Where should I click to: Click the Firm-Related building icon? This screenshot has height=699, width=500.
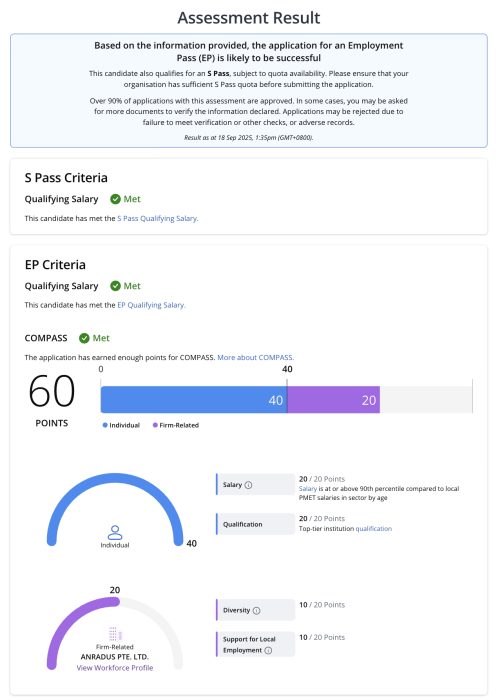(x=115, y=634)
